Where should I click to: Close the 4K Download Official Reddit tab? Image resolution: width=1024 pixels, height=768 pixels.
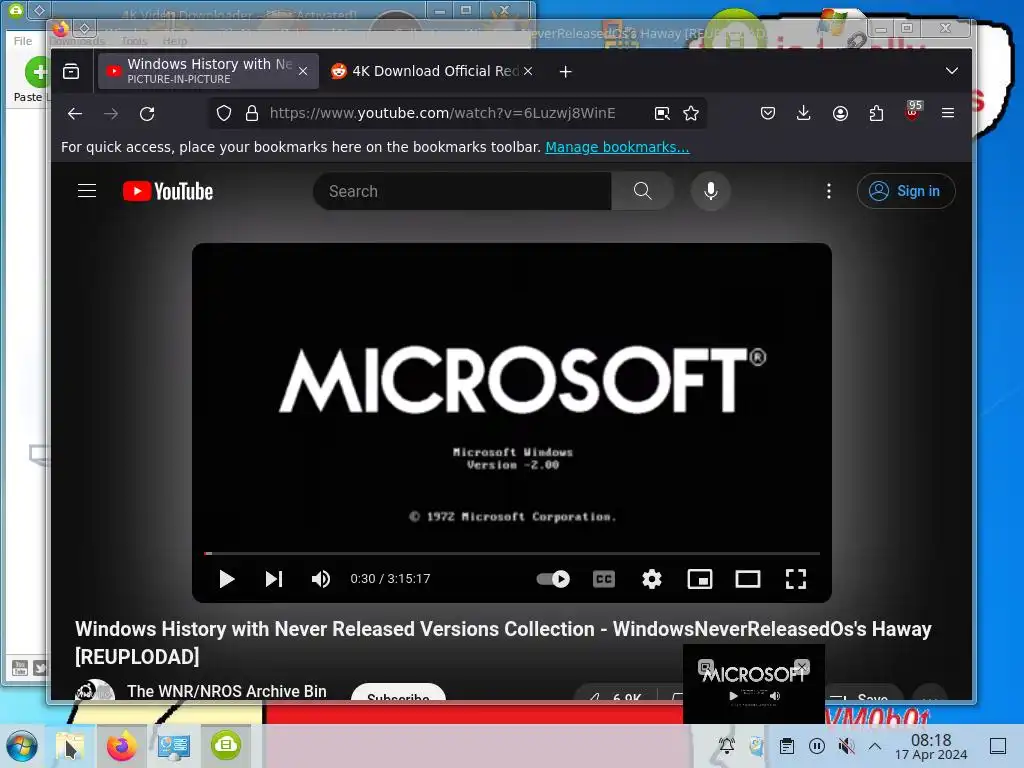[x=528, y=71]
